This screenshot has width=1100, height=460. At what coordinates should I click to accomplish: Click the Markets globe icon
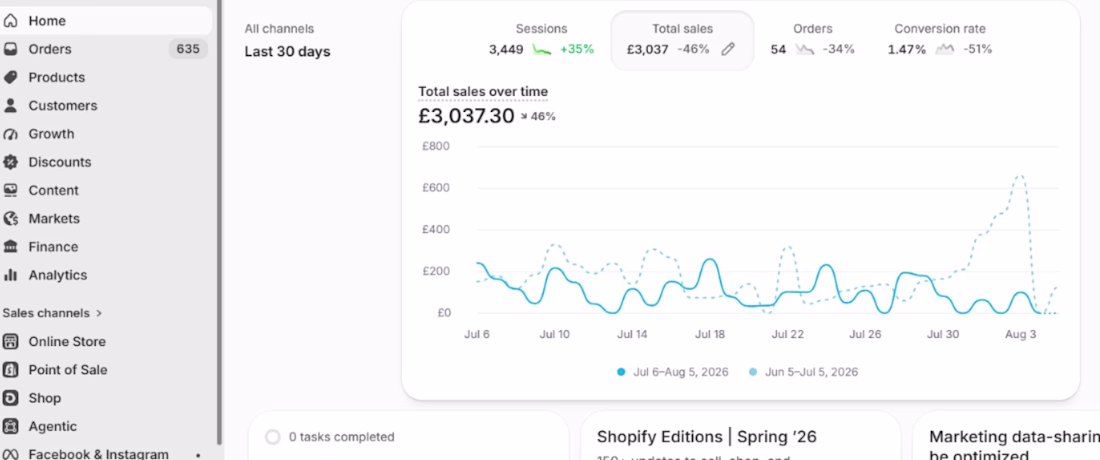point(10,219)
